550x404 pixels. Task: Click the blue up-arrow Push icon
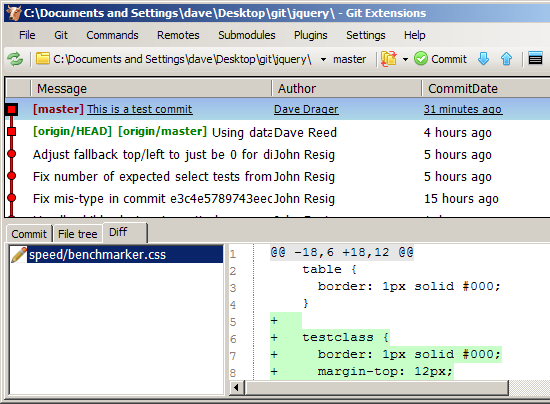[x=506, y=59]
